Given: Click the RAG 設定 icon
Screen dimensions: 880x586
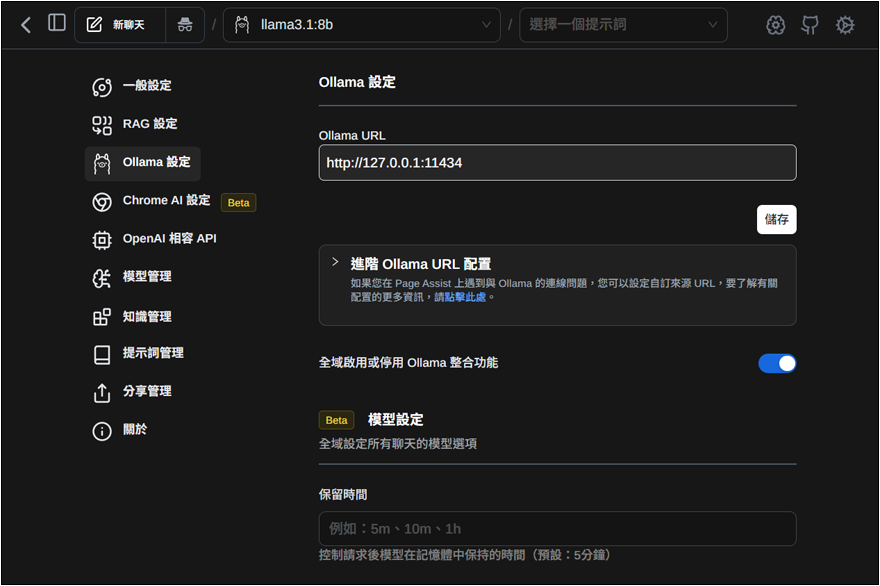Looking at the screenshot, I should click(x=102, y=125).
